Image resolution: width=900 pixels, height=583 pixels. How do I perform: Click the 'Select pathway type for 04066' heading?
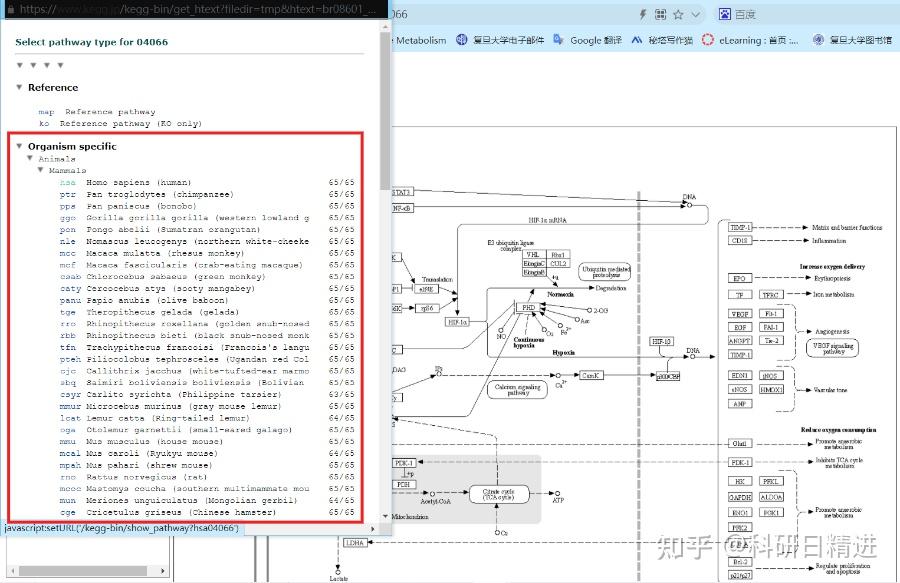92,42
